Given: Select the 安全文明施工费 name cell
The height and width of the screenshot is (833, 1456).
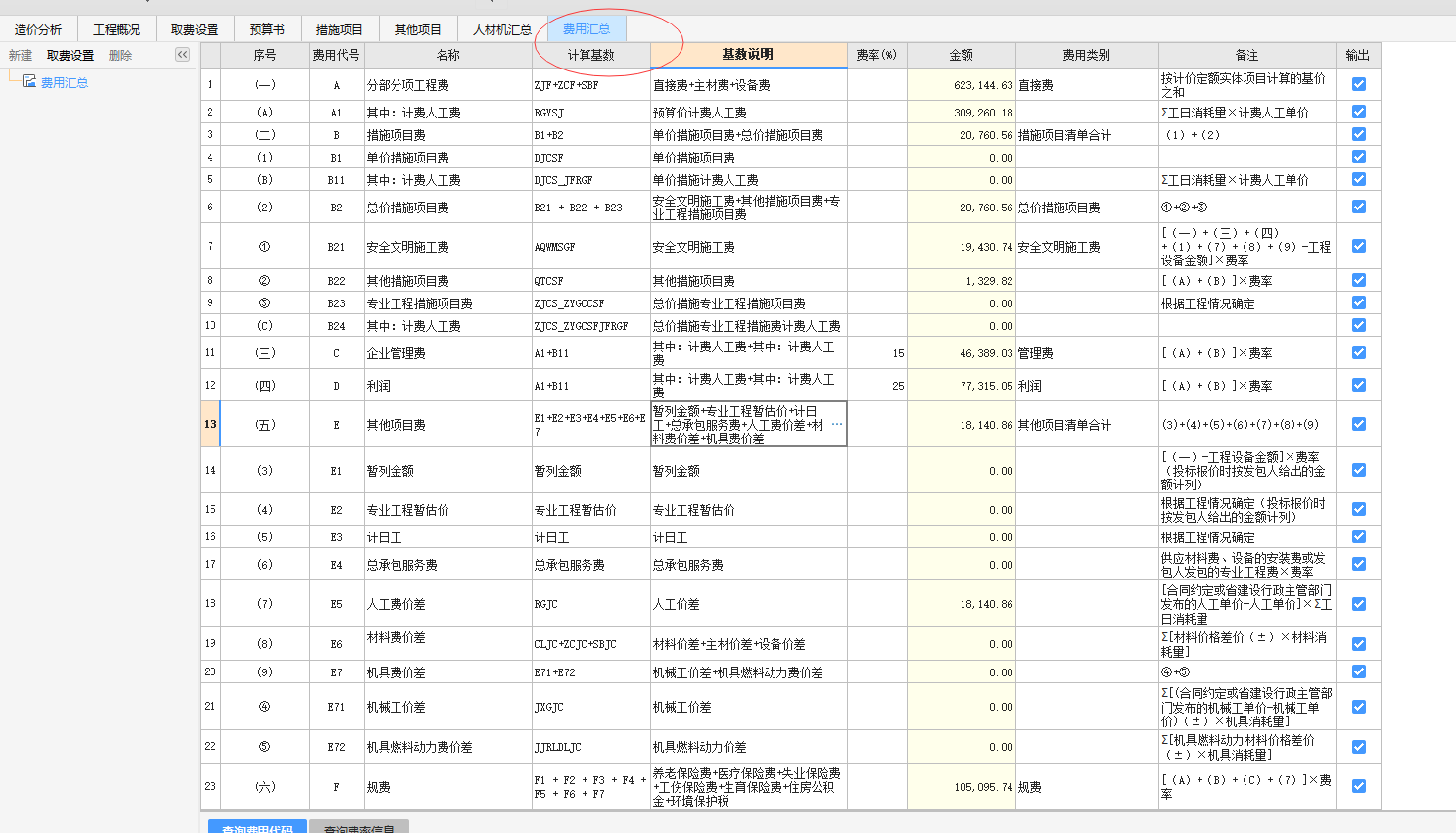Looking at the screenshot, I should (447, 247).
